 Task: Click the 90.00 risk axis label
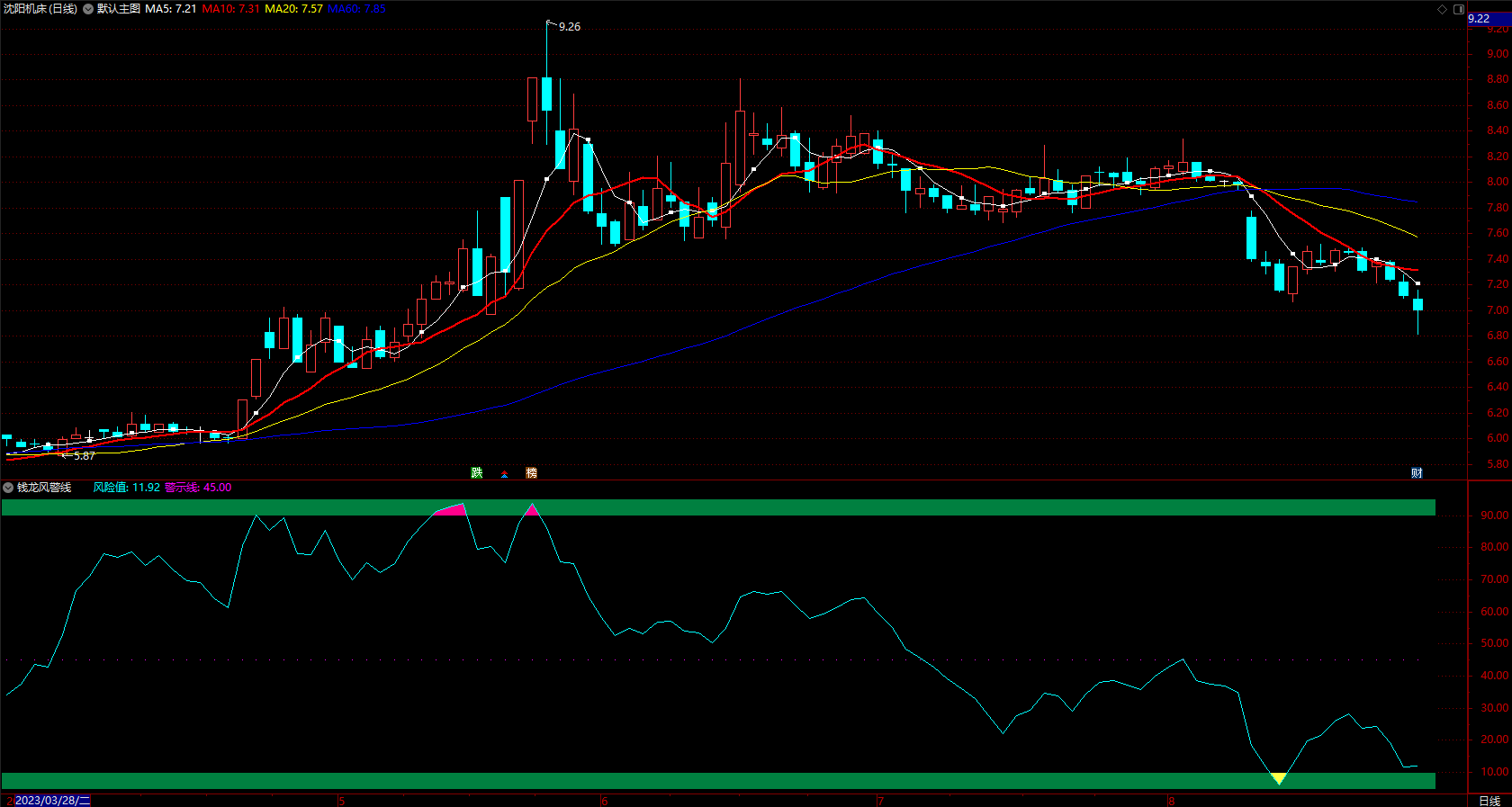(1495, 516)
